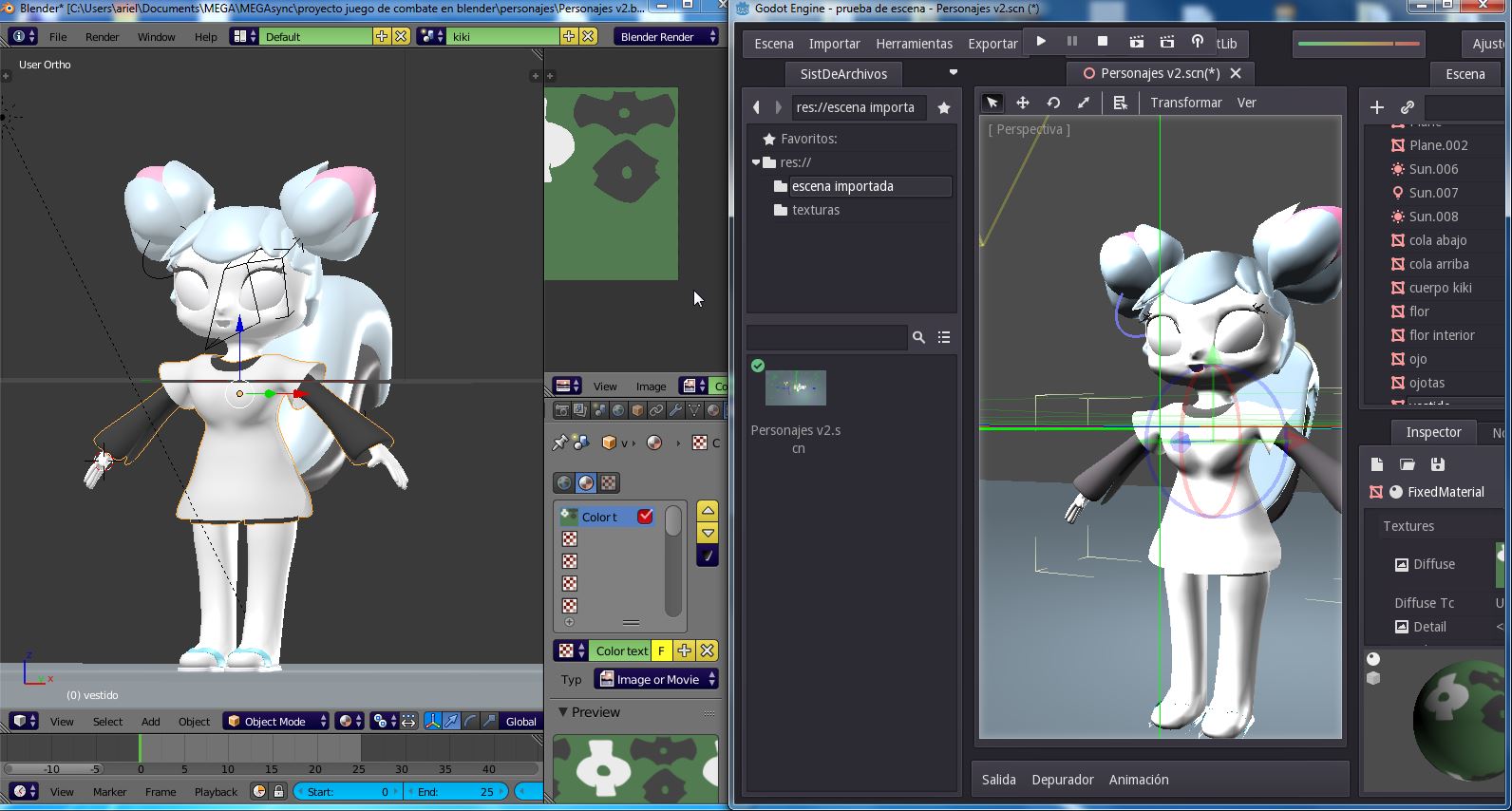The width and height of the screenshot is (1512, 811).
Task: Toggle the Blender timeline lock icon
Action: click(278, 791)
